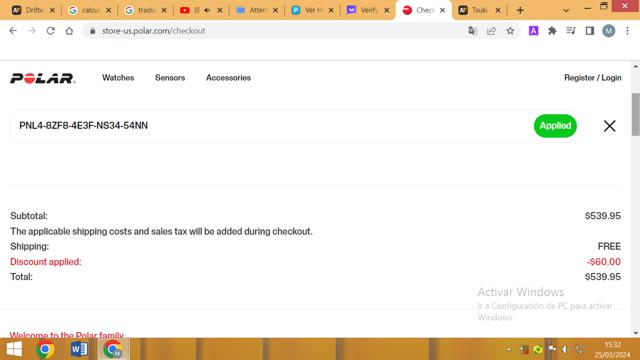Click the translate page icon
The height and width of the screenshot is (360, 640).
tap(472, 31)
